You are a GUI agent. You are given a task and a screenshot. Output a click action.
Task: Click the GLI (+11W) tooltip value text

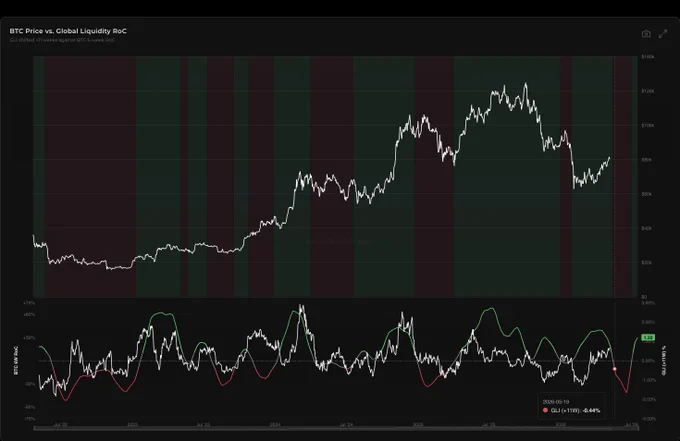(x=575, y=410)
